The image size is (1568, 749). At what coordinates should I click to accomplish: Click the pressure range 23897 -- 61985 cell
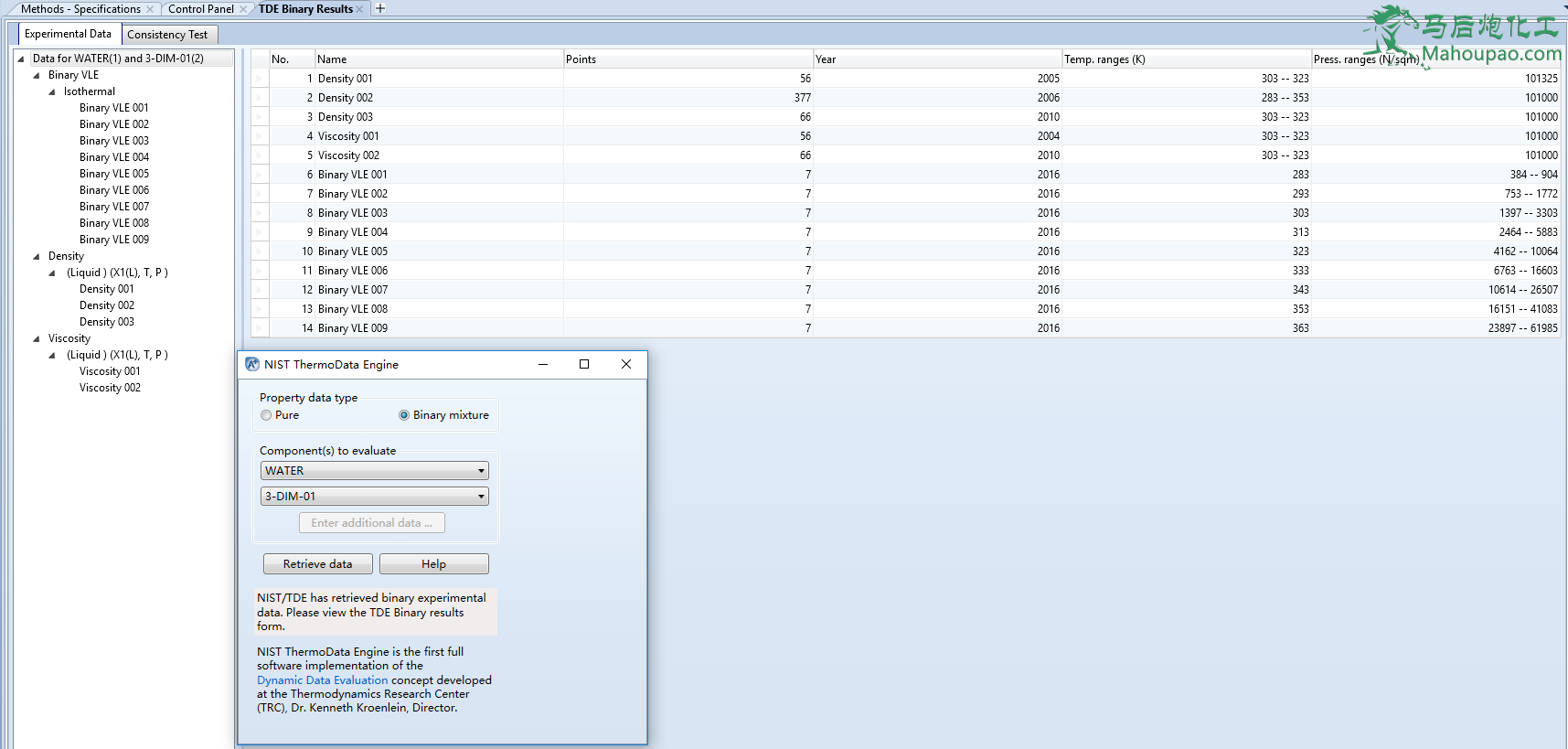click(1435, 328)
